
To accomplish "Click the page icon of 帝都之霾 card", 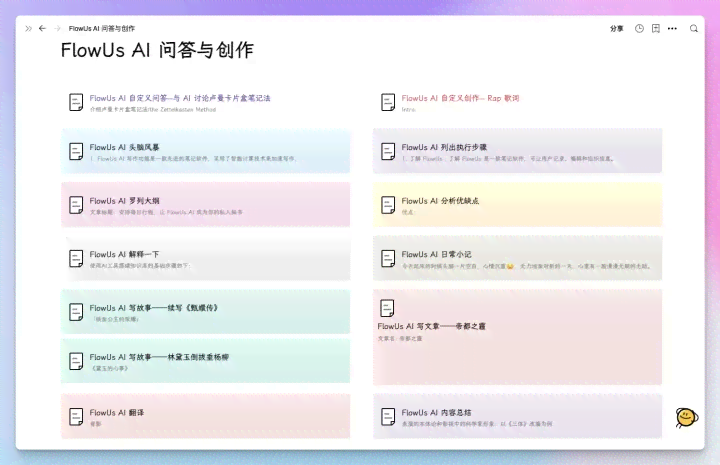I will 387,308.
